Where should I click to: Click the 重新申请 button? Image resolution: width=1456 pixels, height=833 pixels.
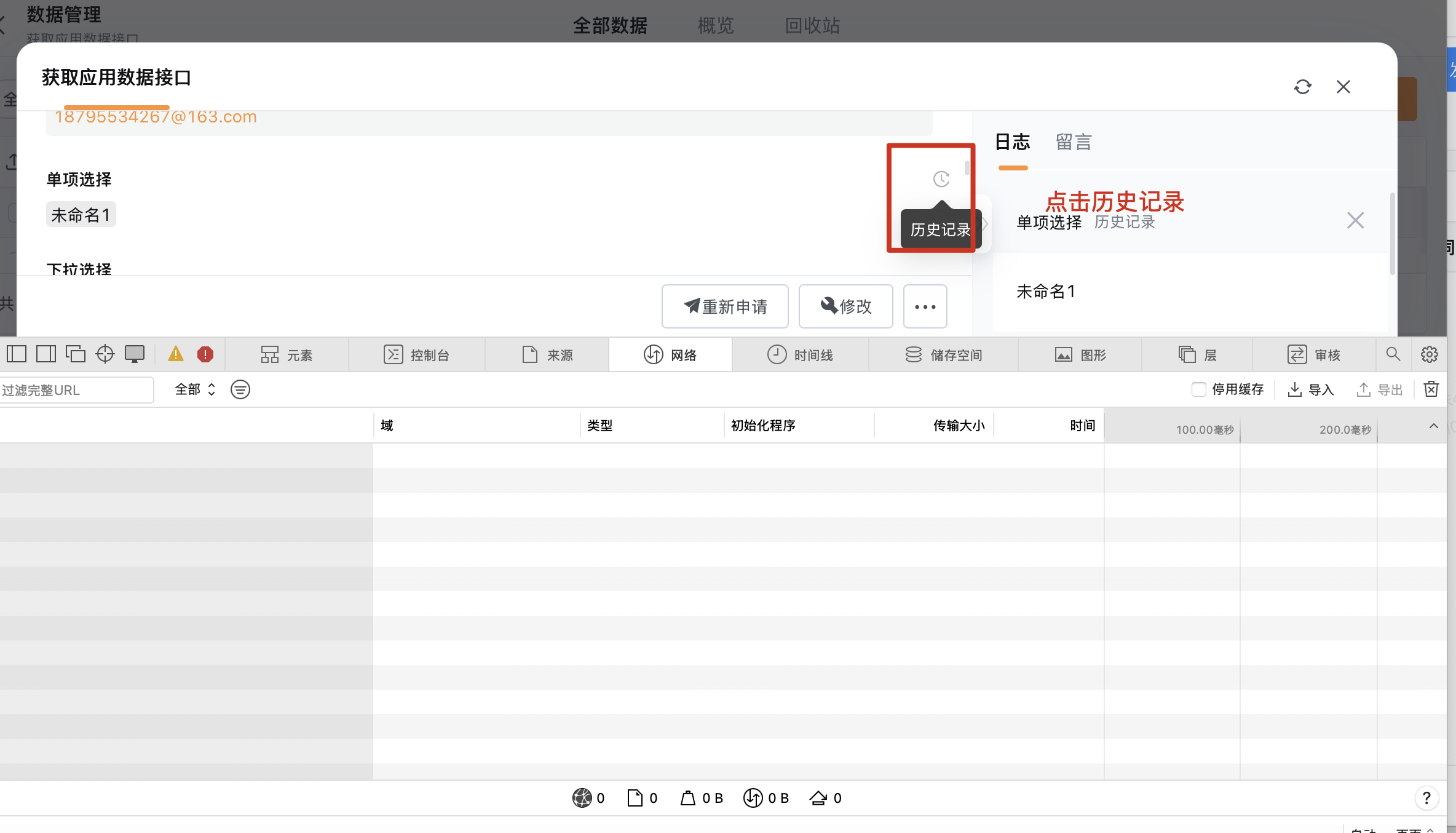[x=725, y=306]
